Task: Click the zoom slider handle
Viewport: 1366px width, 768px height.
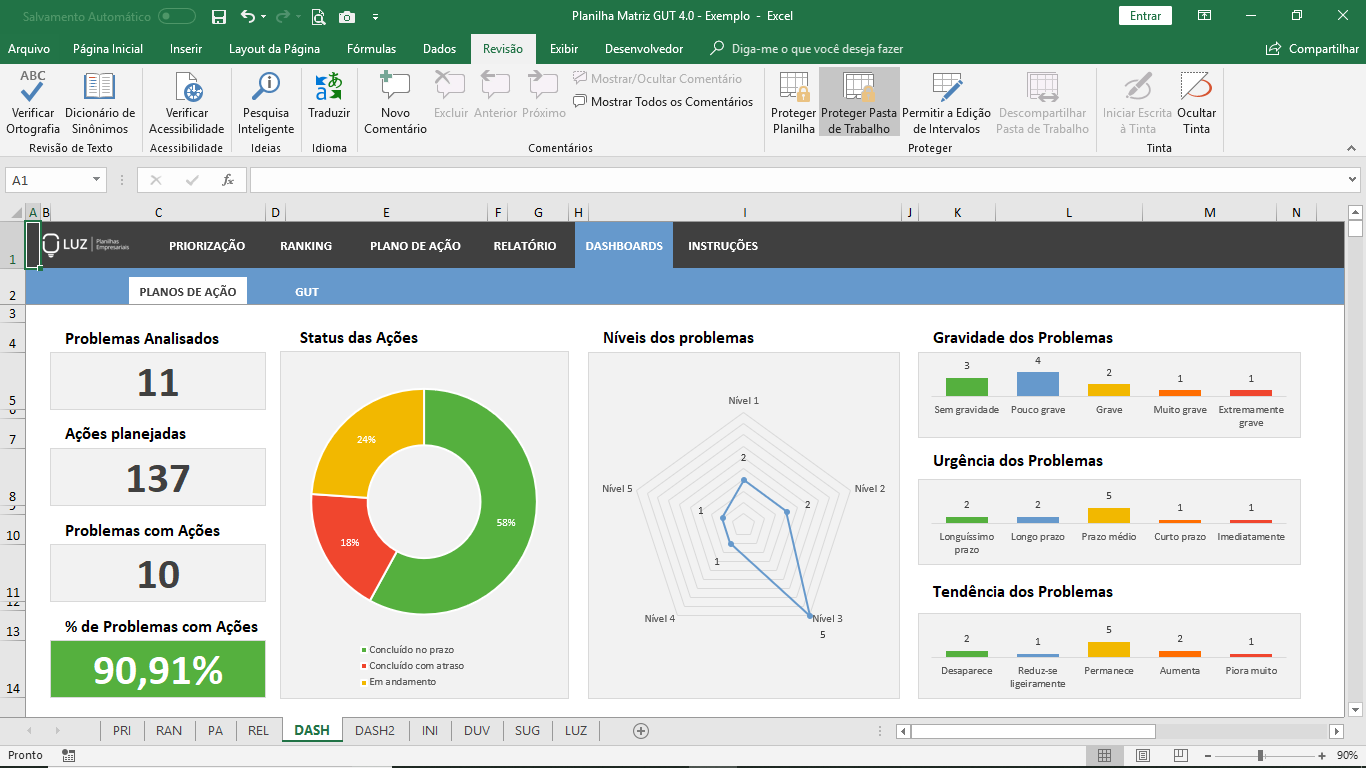Action: [x=1260, y=755]
